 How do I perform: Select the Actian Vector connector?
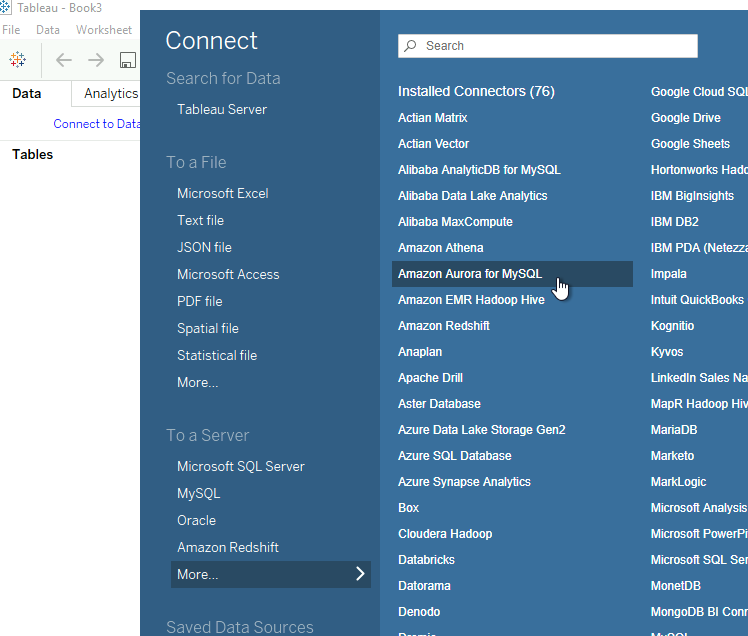pyautogui.click(x=434, y=144)
